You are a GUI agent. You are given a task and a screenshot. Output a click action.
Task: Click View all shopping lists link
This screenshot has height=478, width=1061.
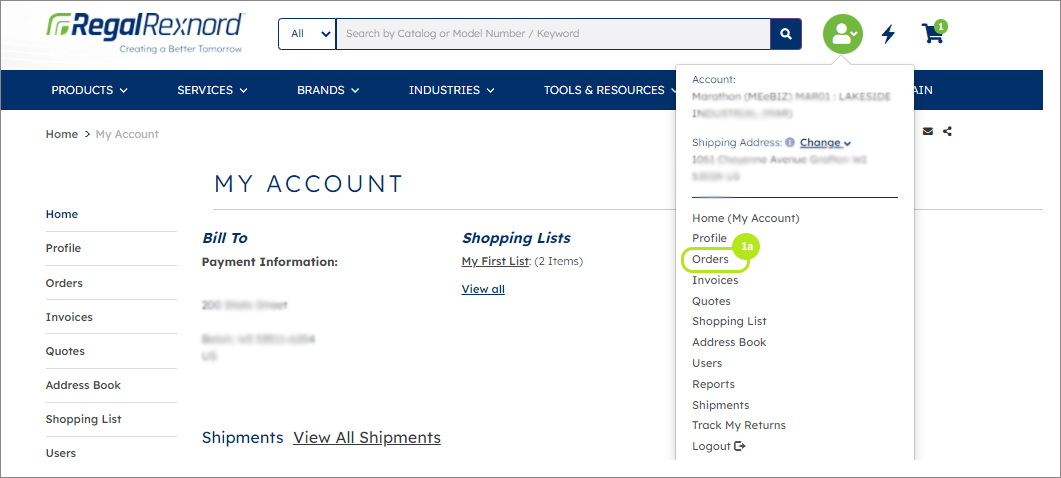pos(483,289)
